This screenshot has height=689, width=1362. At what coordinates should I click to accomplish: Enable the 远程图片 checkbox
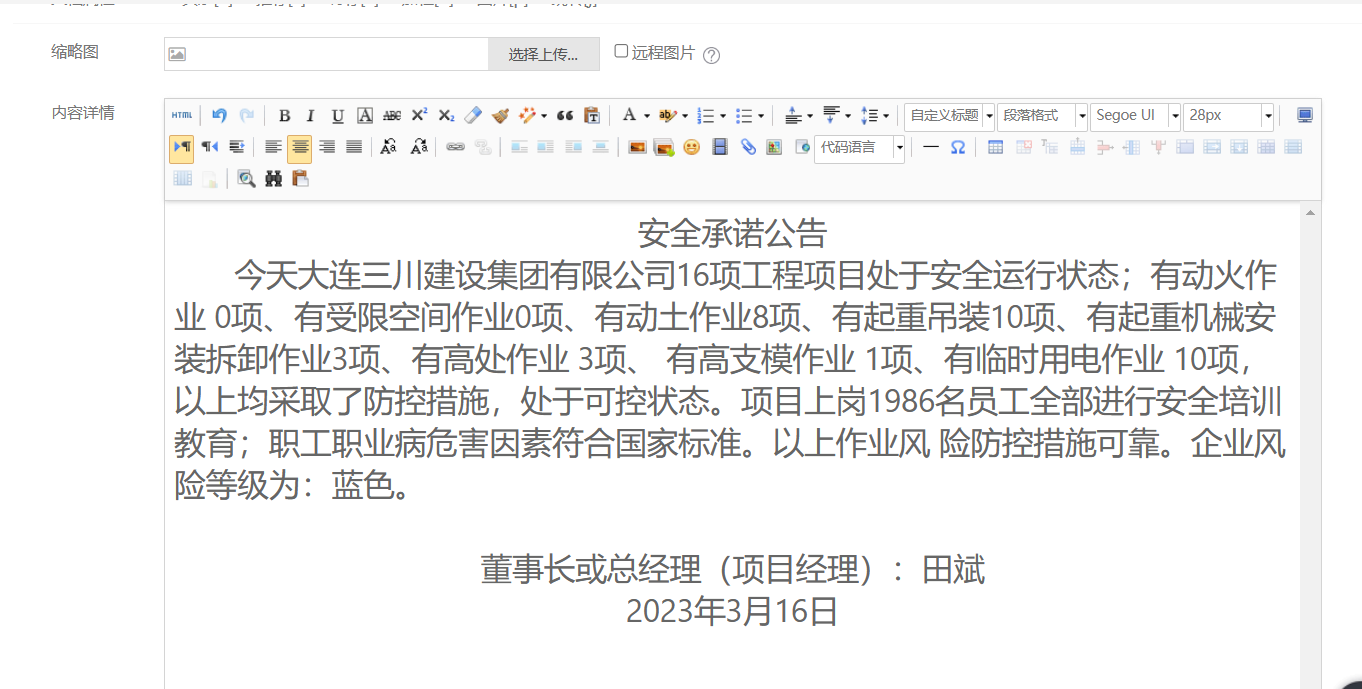(621, 51)
